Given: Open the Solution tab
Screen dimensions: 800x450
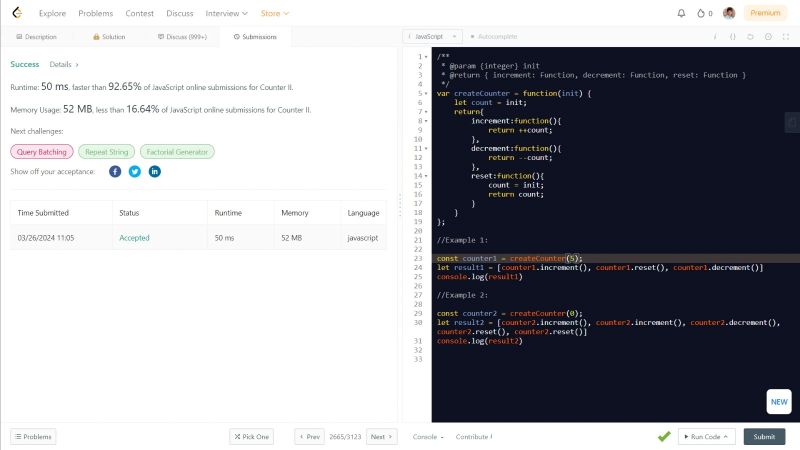Looking at the screenshot, I should 109,36.
